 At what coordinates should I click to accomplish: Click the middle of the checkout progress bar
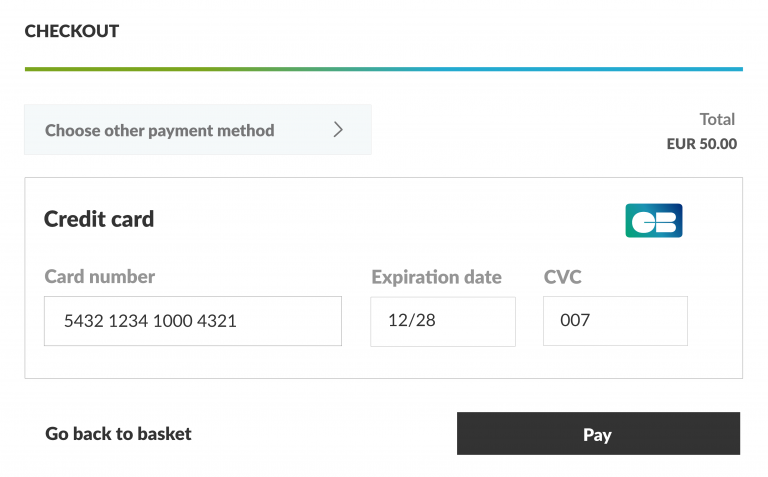[x=384, y=69]
